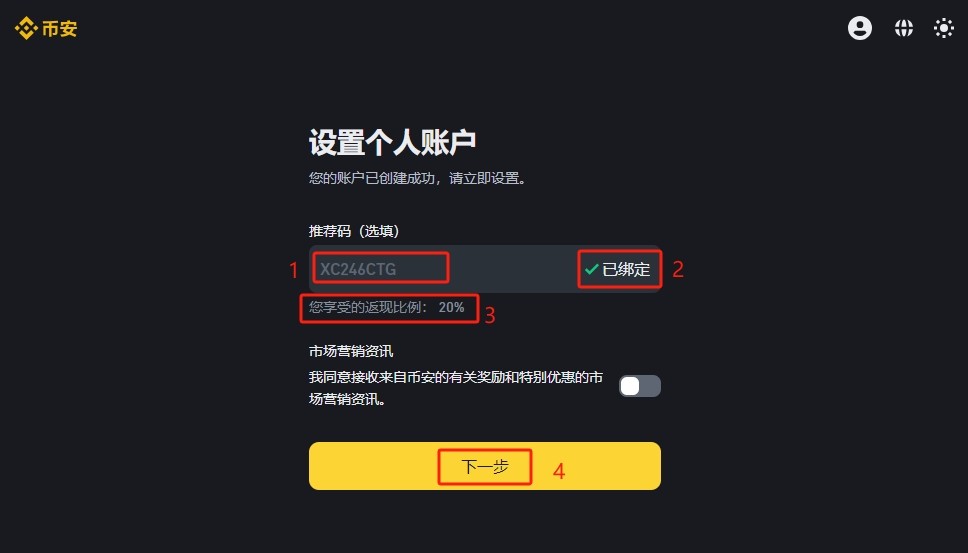
Task: Open the user account profile icon
Action: click(x=859, y=28)
